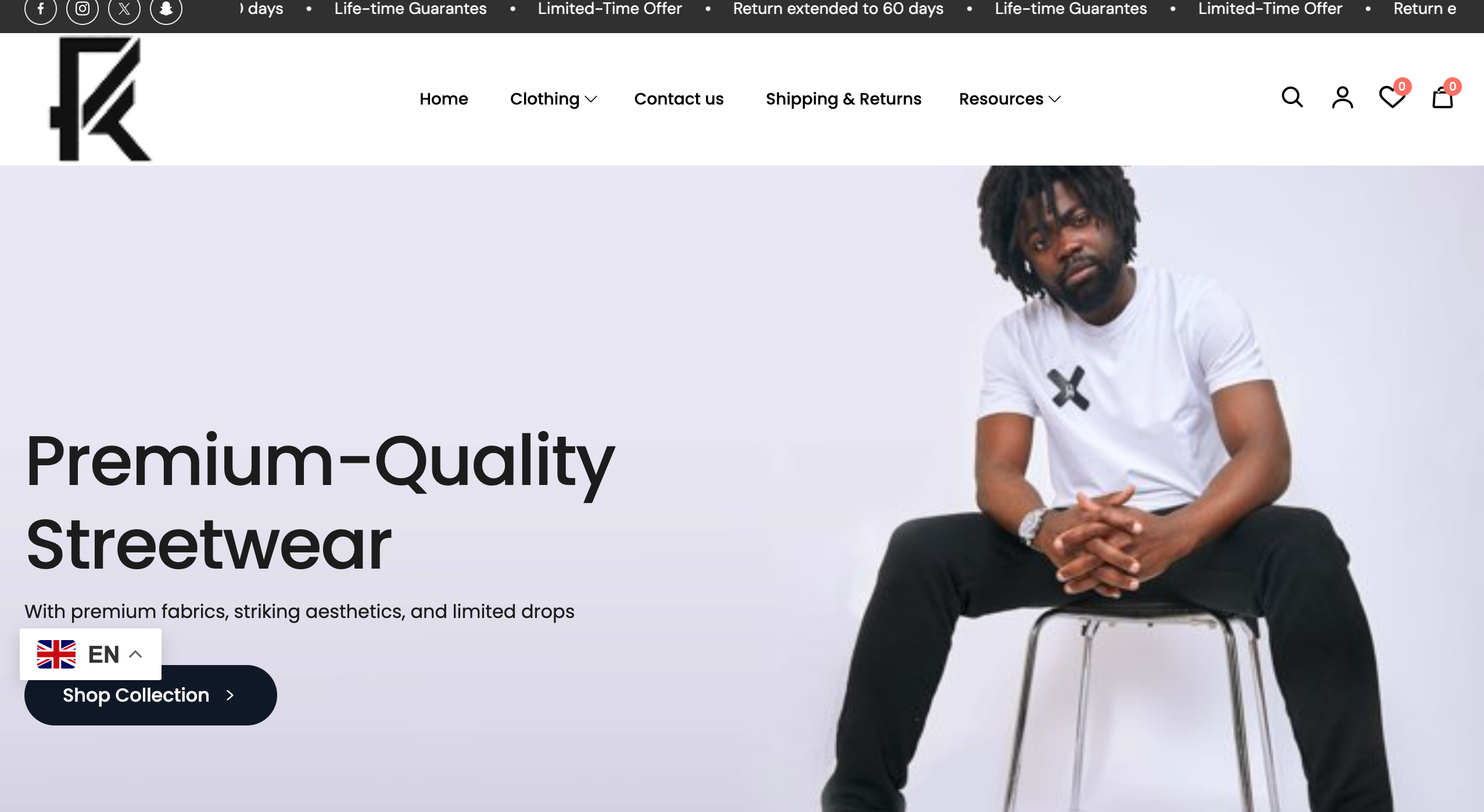Open the shopping bag cart

tap(1443, 96)
